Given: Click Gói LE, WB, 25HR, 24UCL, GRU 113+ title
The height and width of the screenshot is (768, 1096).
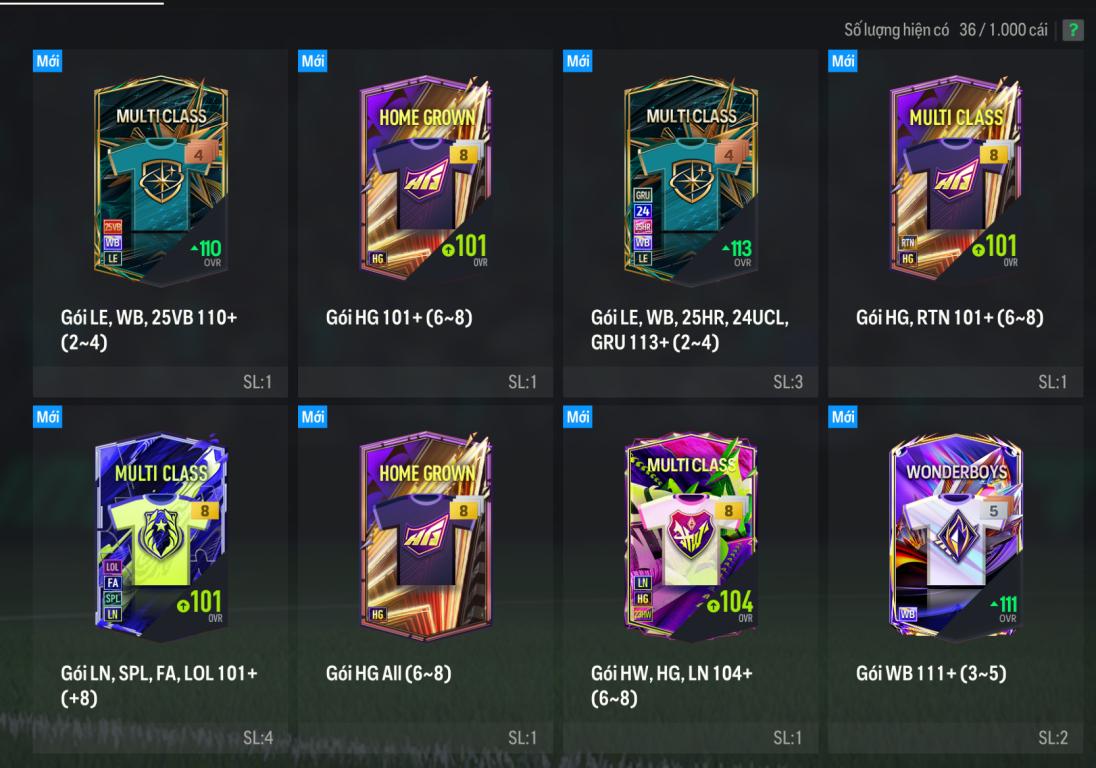Looking at the screenshot, I should coord(689,330).
